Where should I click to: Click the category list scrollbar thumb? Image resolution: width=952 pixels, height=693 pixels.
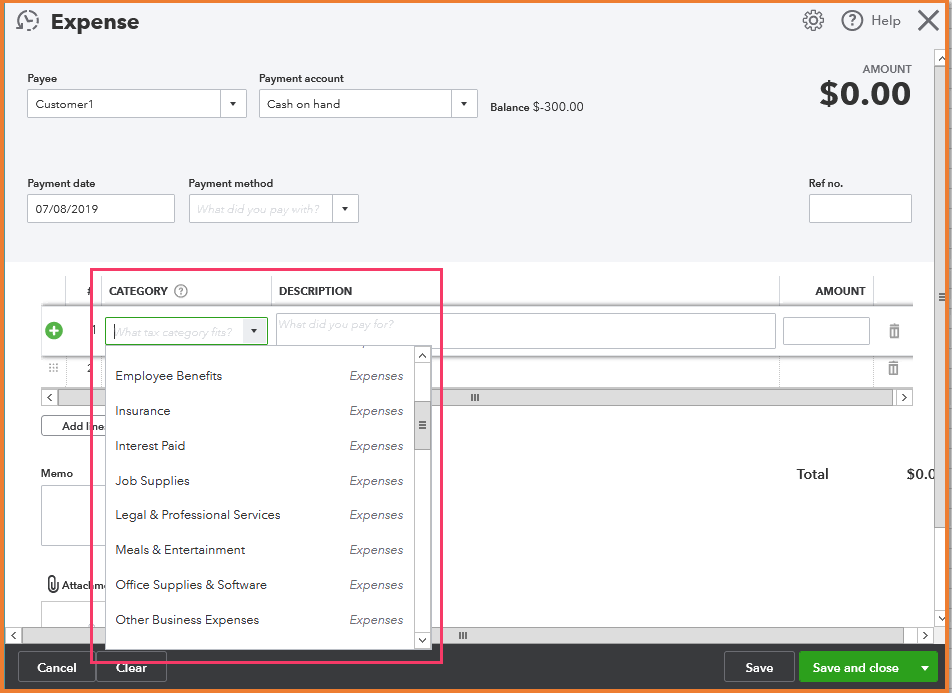[x=423, y=425]
